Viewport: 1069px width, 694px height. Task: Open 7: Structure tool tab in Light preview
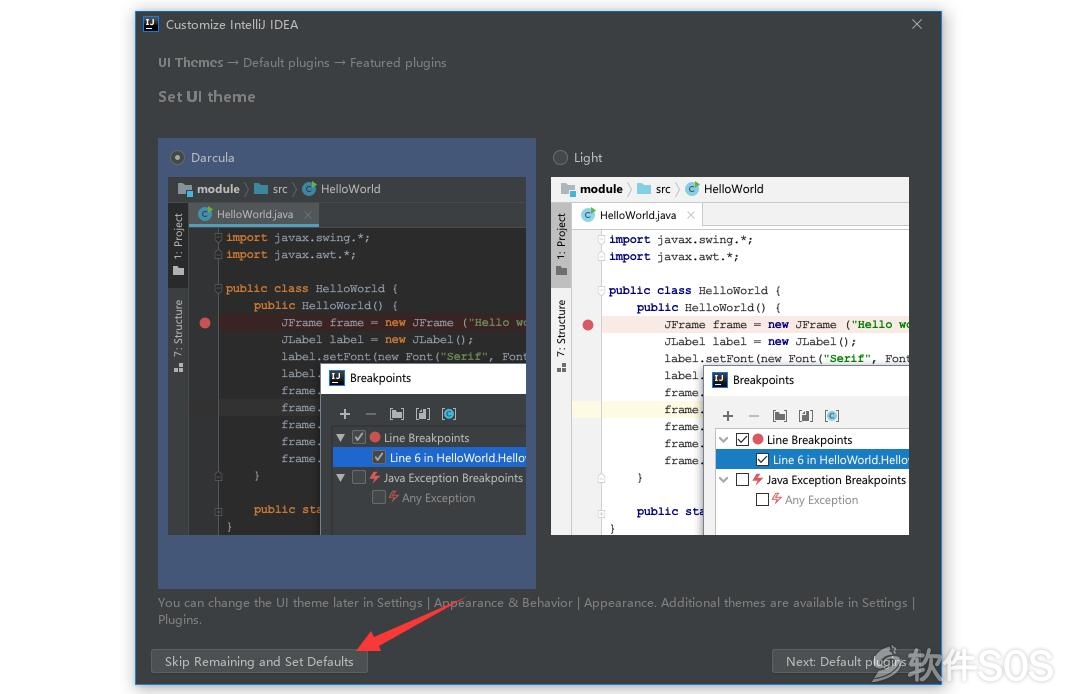point(562,335)
